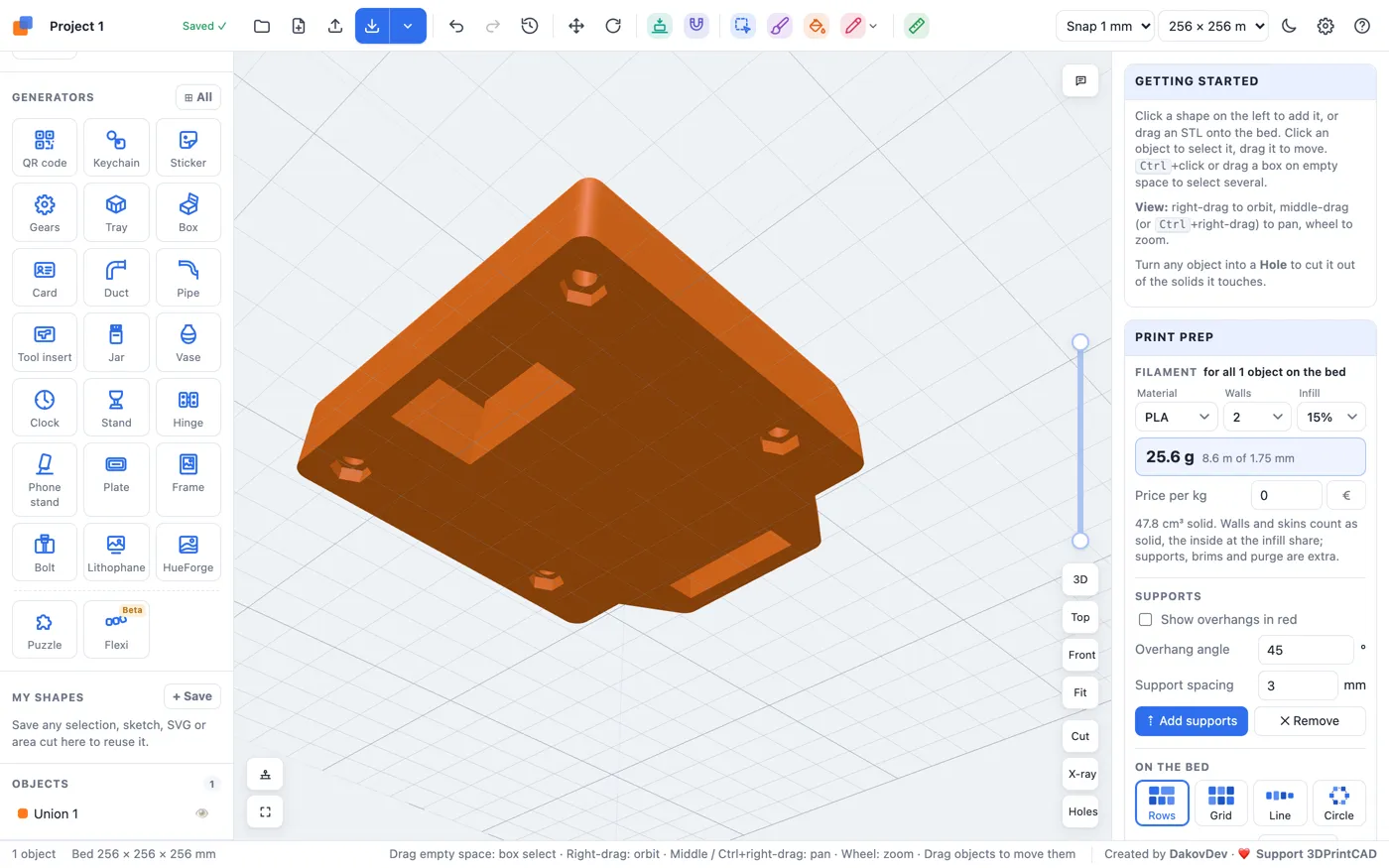Click the upper handle of vertical slider

1080,342
